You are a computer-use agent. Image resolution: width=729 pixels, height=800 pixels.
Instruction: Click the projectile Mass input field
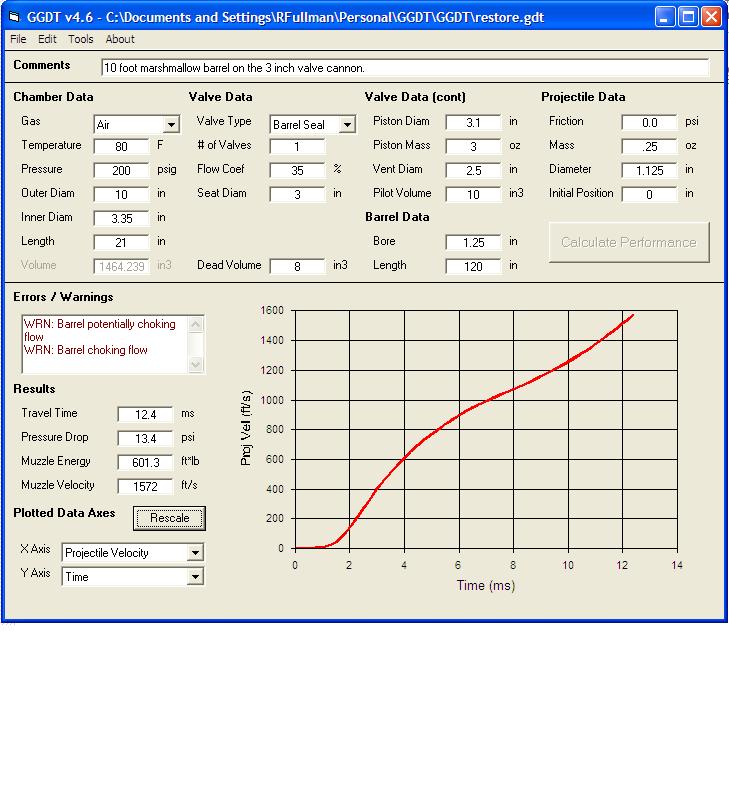[649, 146]
